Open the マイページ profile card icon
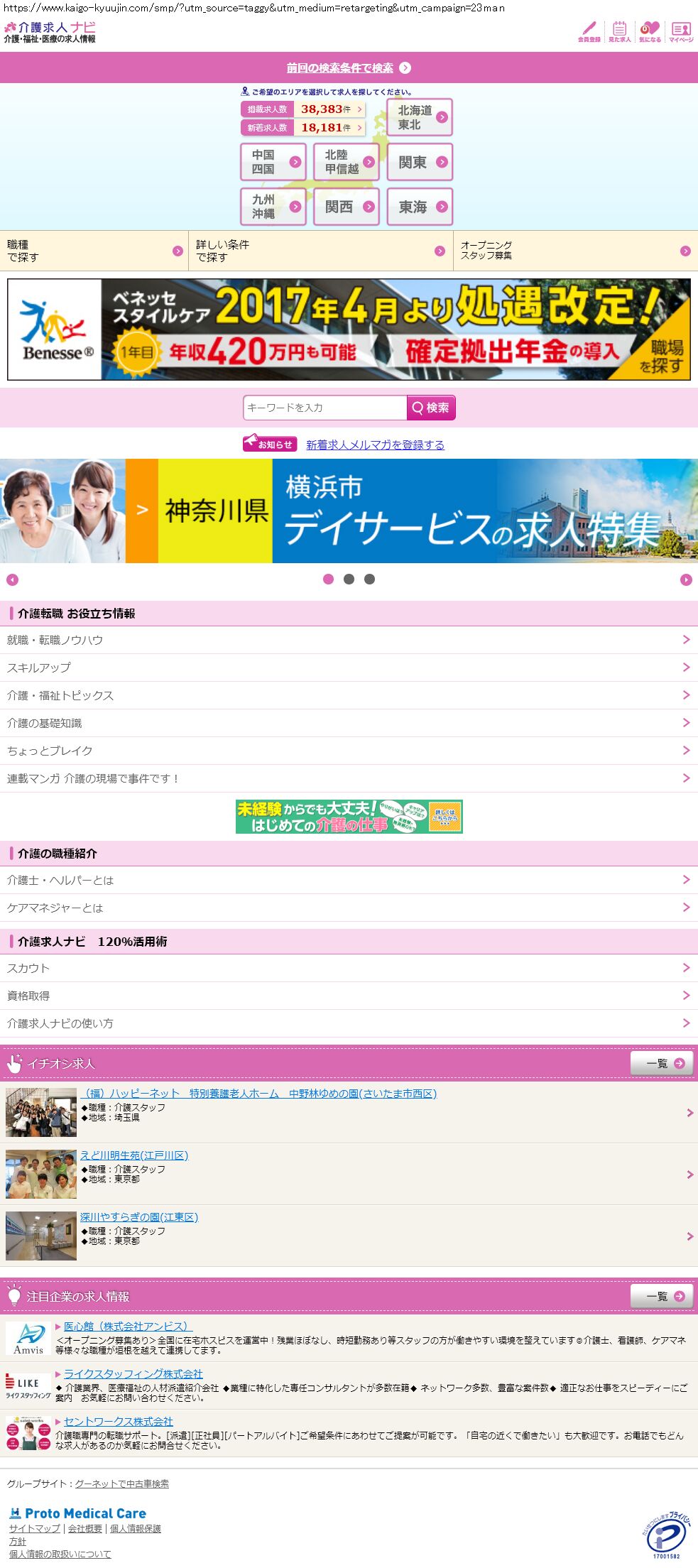This screenshot has width=698, height=1568. coord(681,31)
